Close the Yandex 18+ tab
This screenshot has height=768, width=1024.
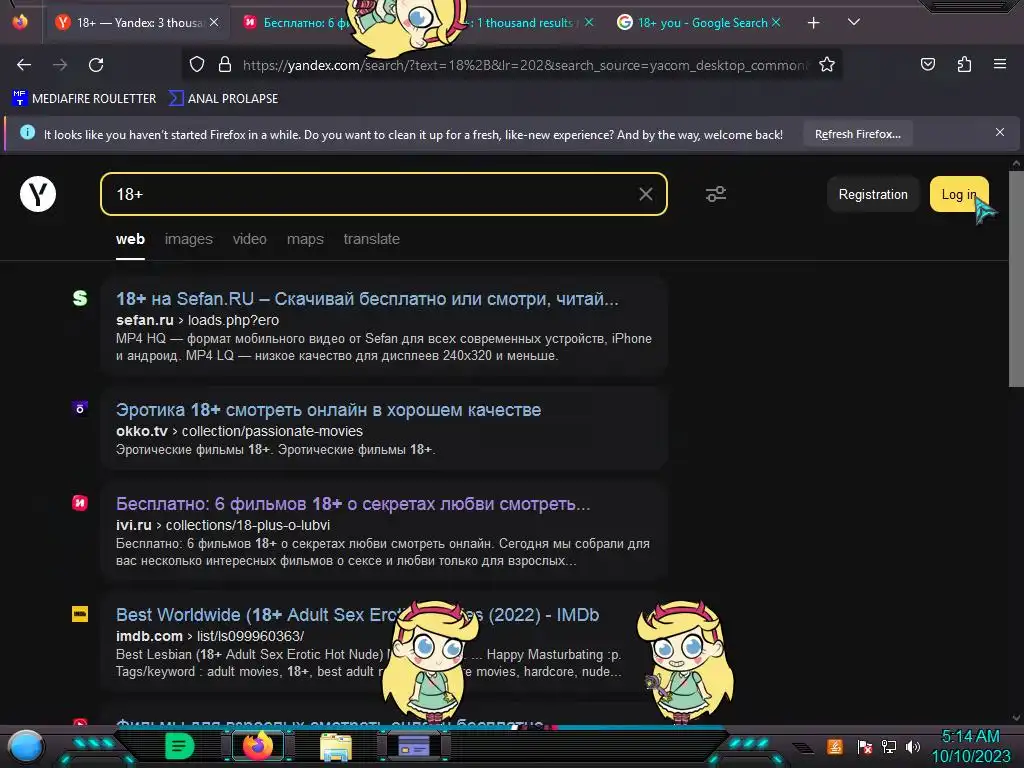tap(214, 22)
